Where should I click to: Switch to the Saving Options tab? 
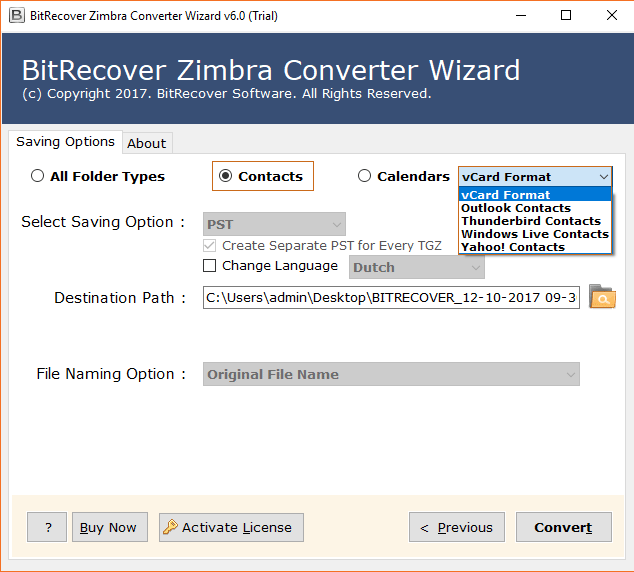pos(66,142)
